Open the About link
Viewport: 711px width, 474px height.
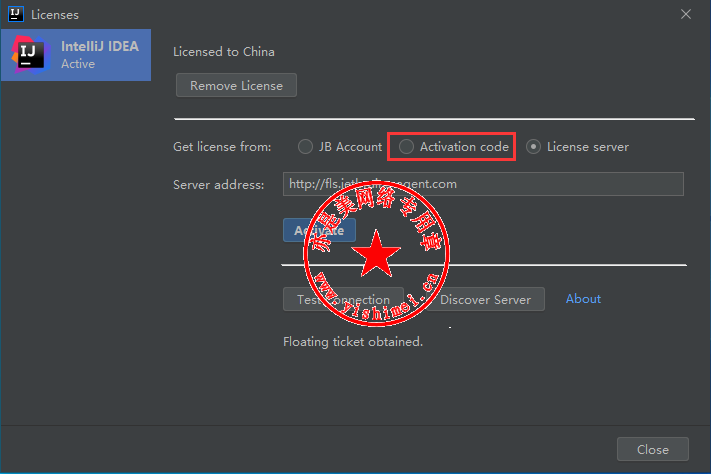point(583,299)
